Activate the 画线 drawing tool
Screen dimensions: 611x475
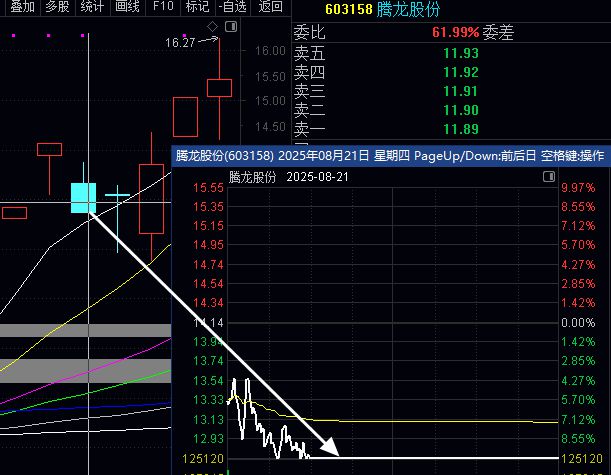pos(127,6)
